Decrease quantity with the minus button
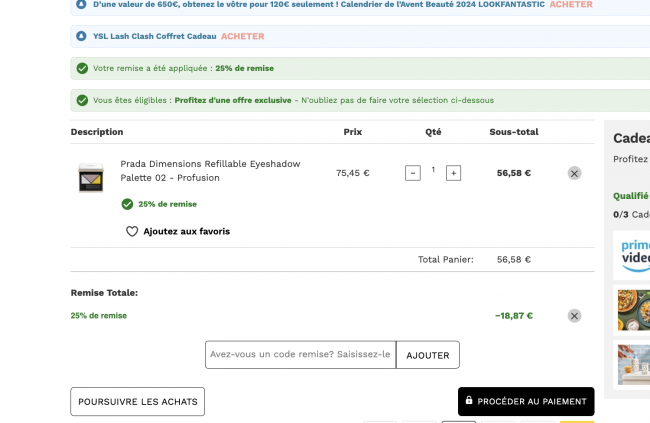The width and height of the screenshot is (650, 423). point(412,173)
